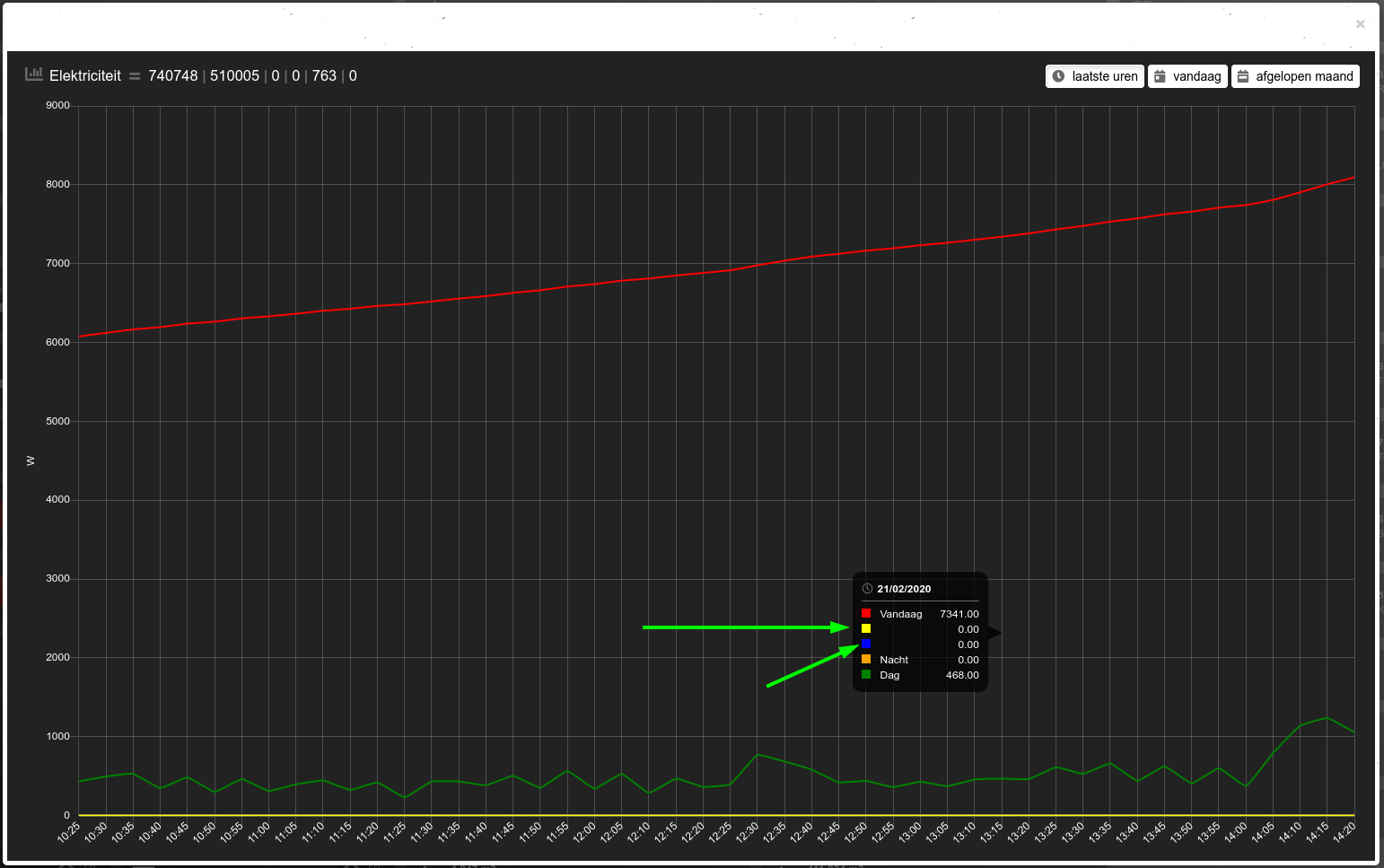This screenshot has height=868, width=1384.
Task: Click the tooltip date 21/02/2020
Action: tap(904, 589)
